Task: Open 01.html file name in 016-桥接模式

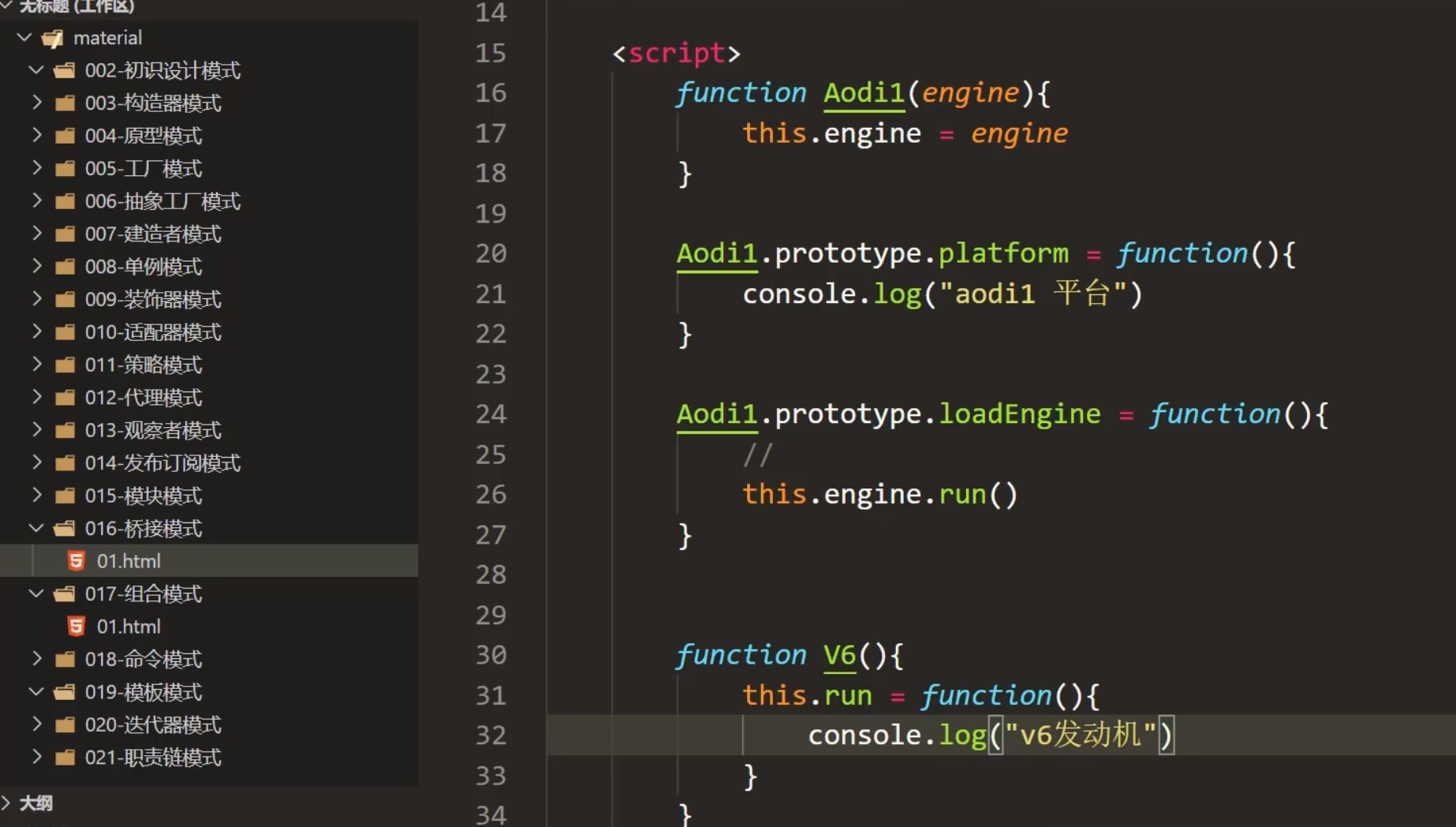Action: [129, 561]
